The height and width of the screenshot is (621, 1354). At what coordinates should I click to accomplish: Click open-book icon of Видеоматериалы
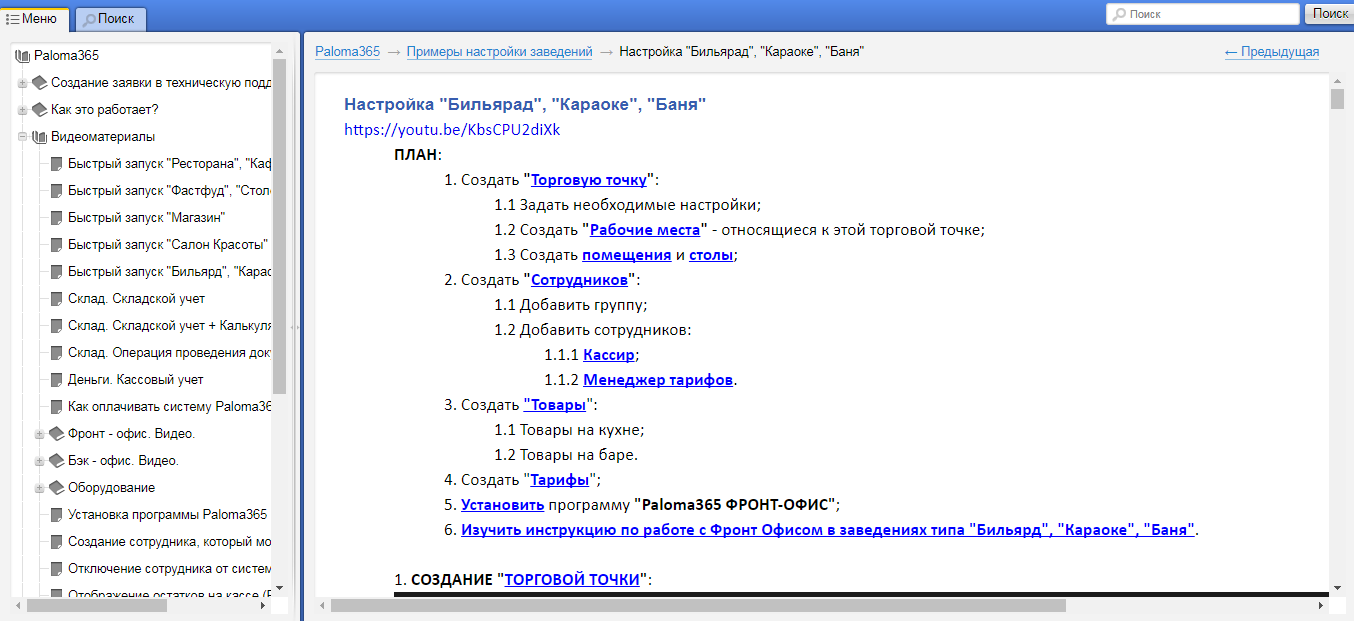point(40,137)
